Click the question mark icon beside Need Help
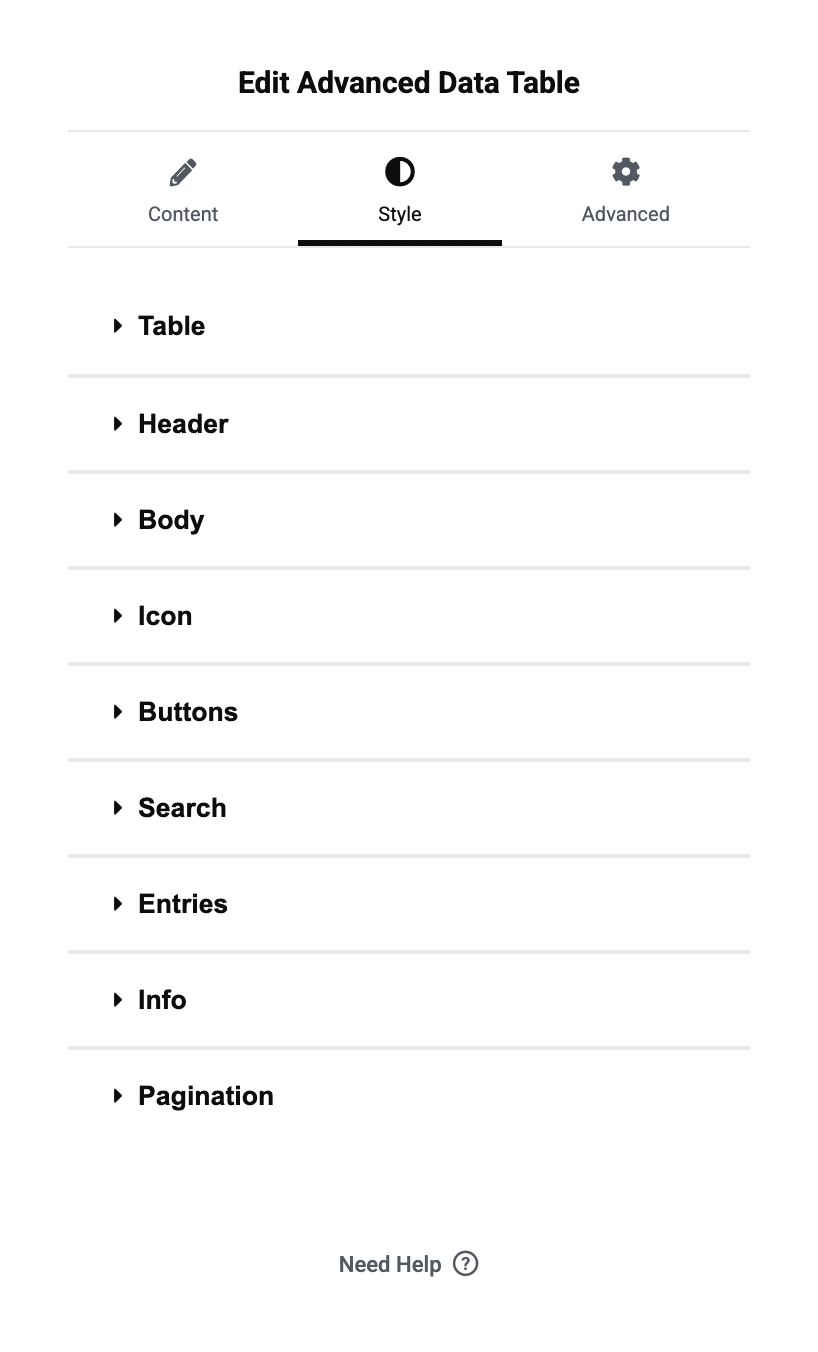 click(465, 1263)
